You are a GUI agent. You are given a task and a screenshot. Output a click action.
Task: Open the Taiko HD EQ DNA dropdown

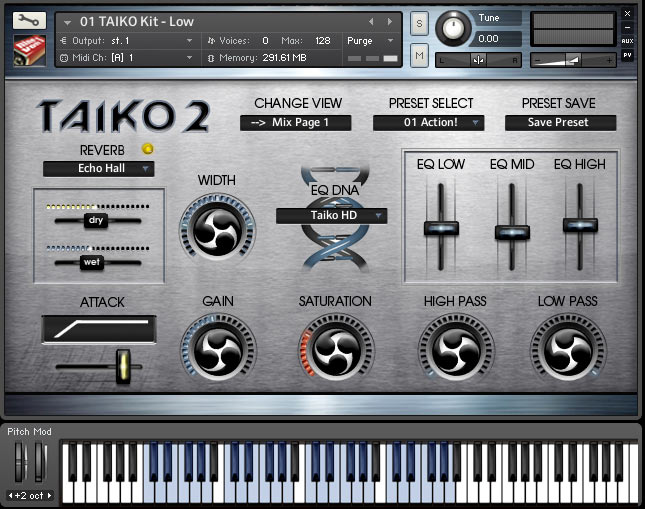point(332,216)
